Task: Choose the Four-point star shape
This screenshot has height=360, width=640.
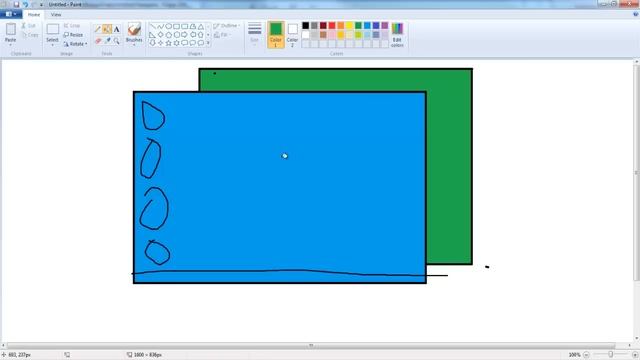Action: [160, 43]
